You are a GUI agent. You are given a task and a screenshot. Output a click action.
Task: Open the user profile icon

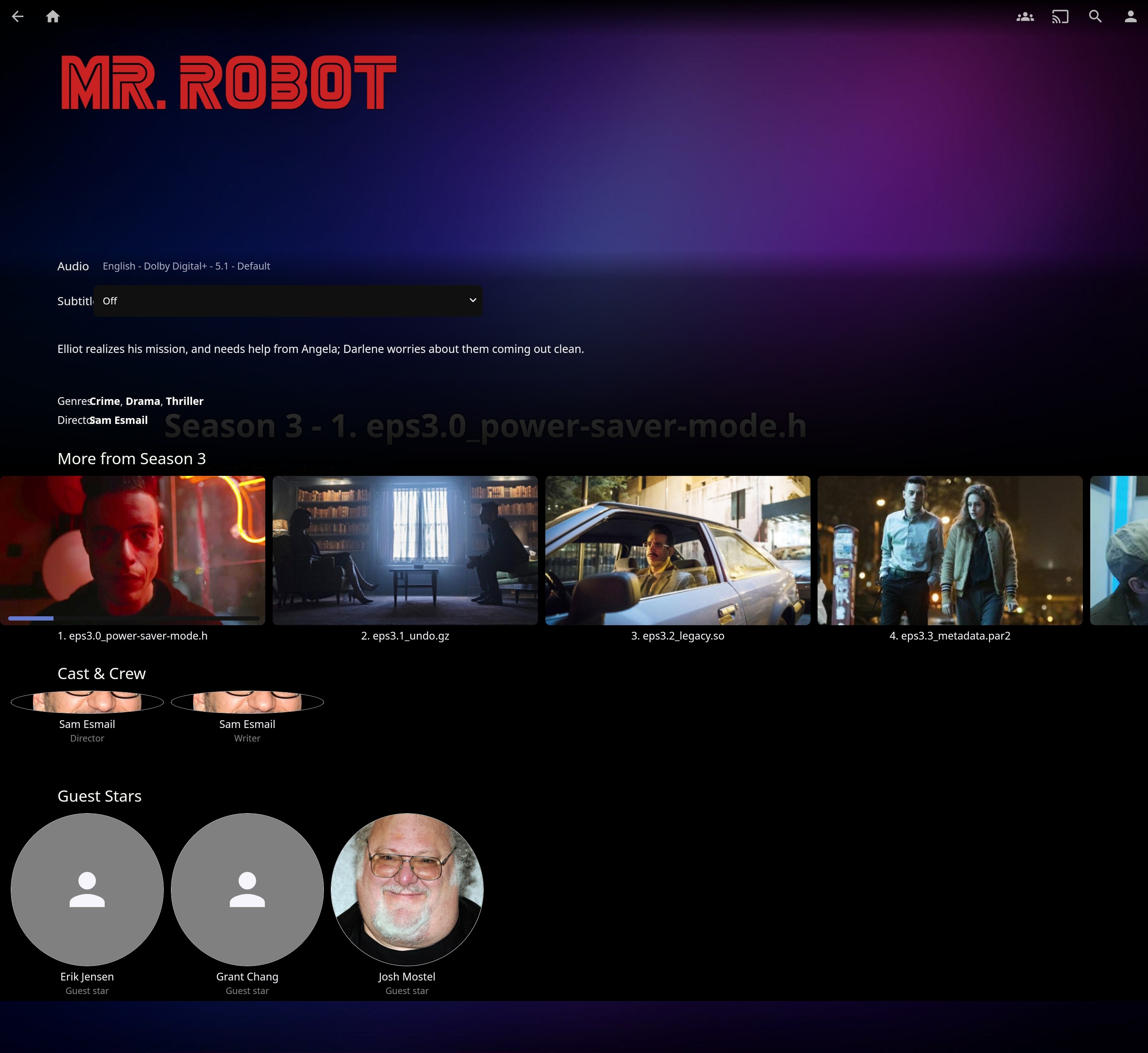click(x=1130, y=17)
